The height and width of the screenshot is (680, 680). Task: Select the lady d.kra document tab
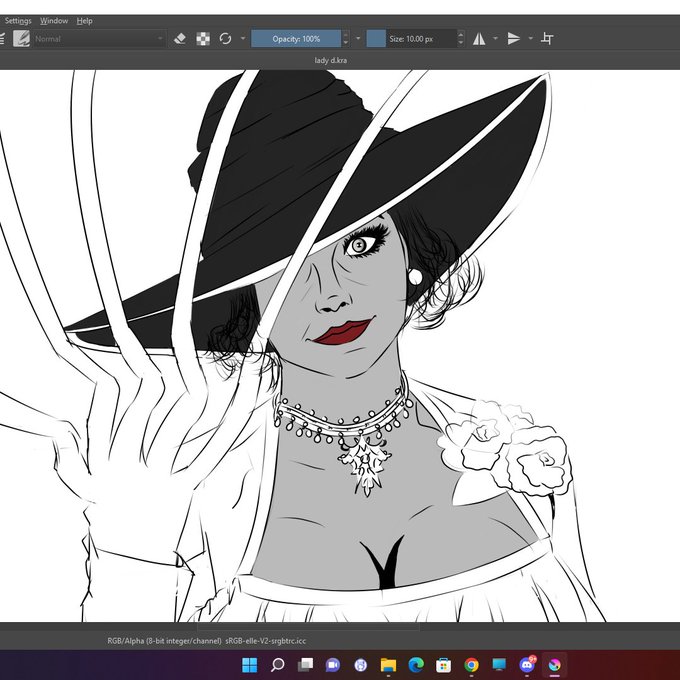coord(330,60)
